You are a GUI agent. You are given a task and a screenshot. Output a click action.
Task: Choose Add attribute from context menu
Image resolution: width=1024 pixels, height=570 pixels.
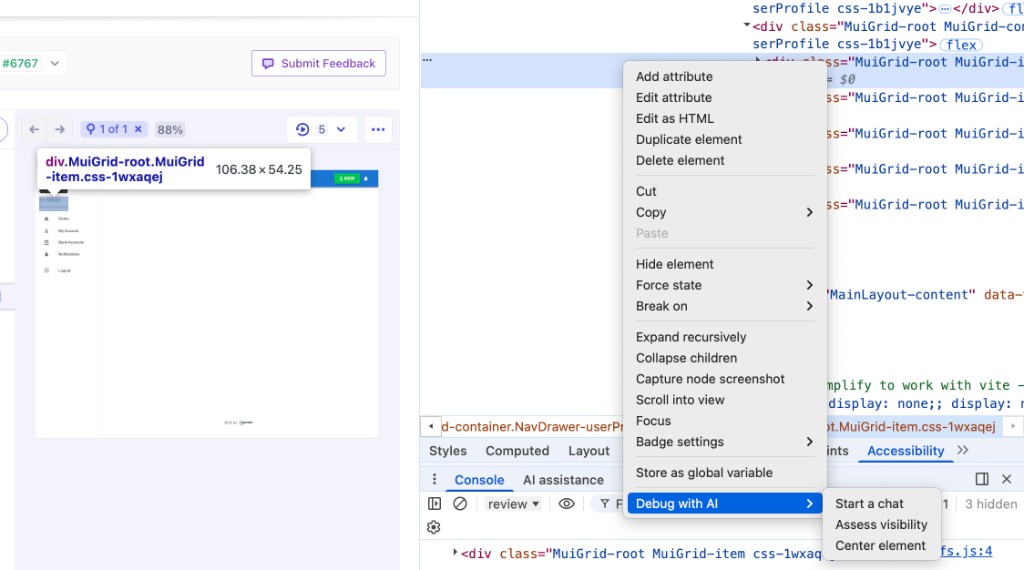(674, 76)
